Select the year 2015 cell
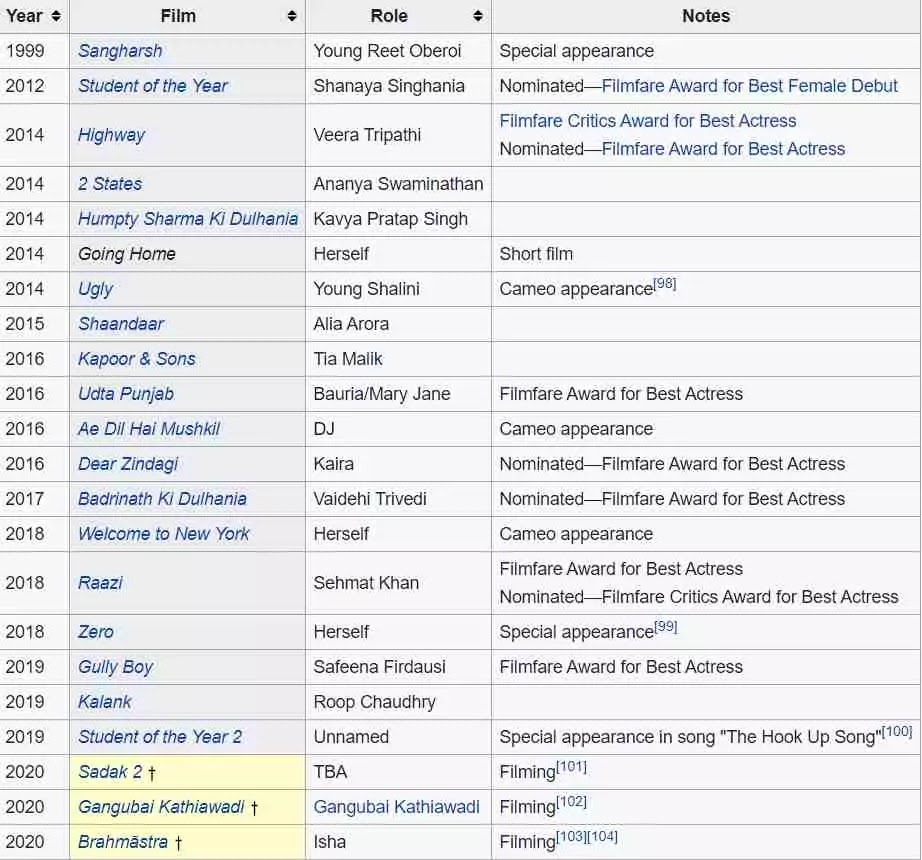The height and width of the screenshot is (860, 922). (35, 324)
